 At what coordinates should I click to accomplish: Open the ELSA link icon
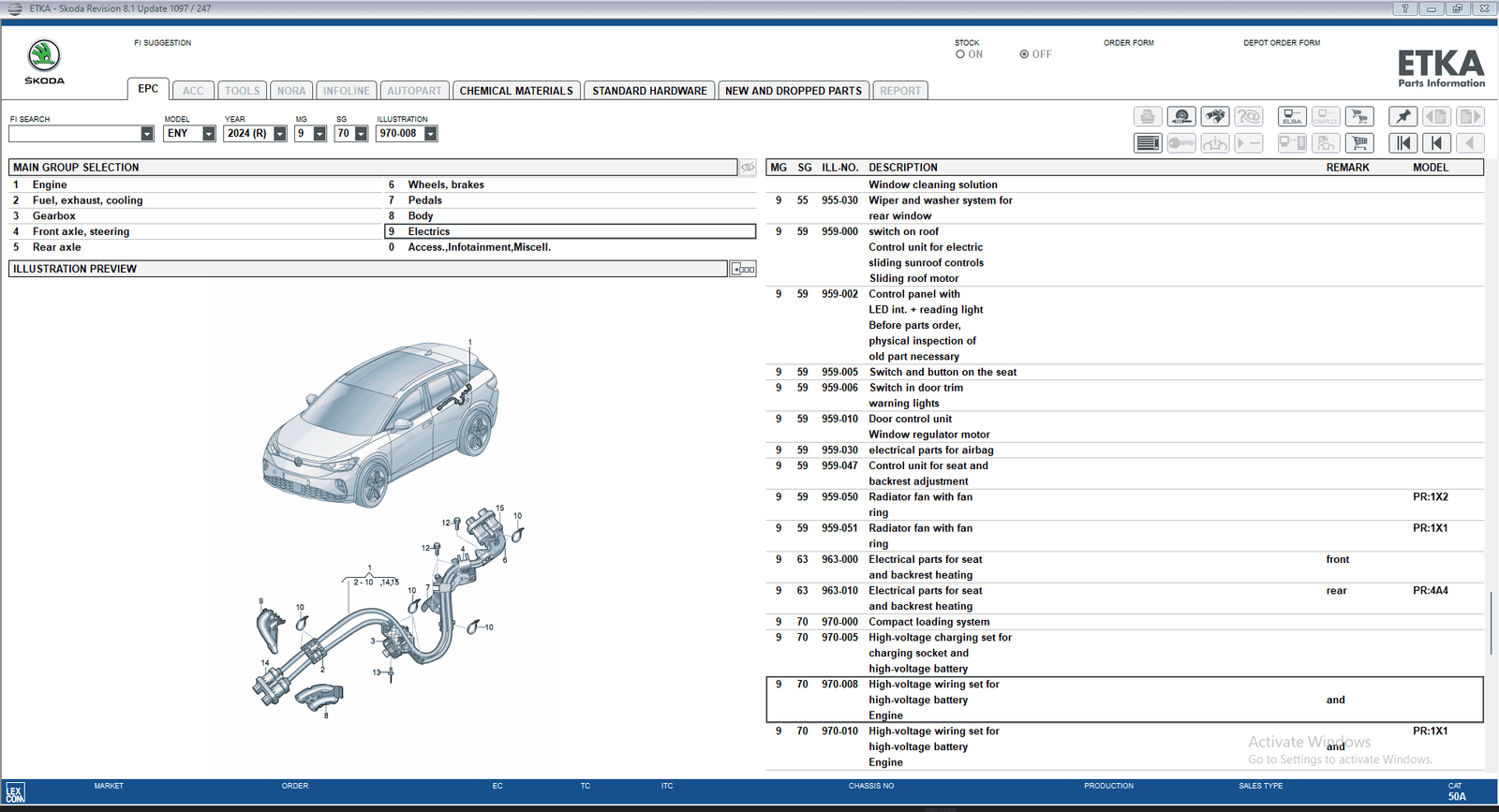(1292, 116)
